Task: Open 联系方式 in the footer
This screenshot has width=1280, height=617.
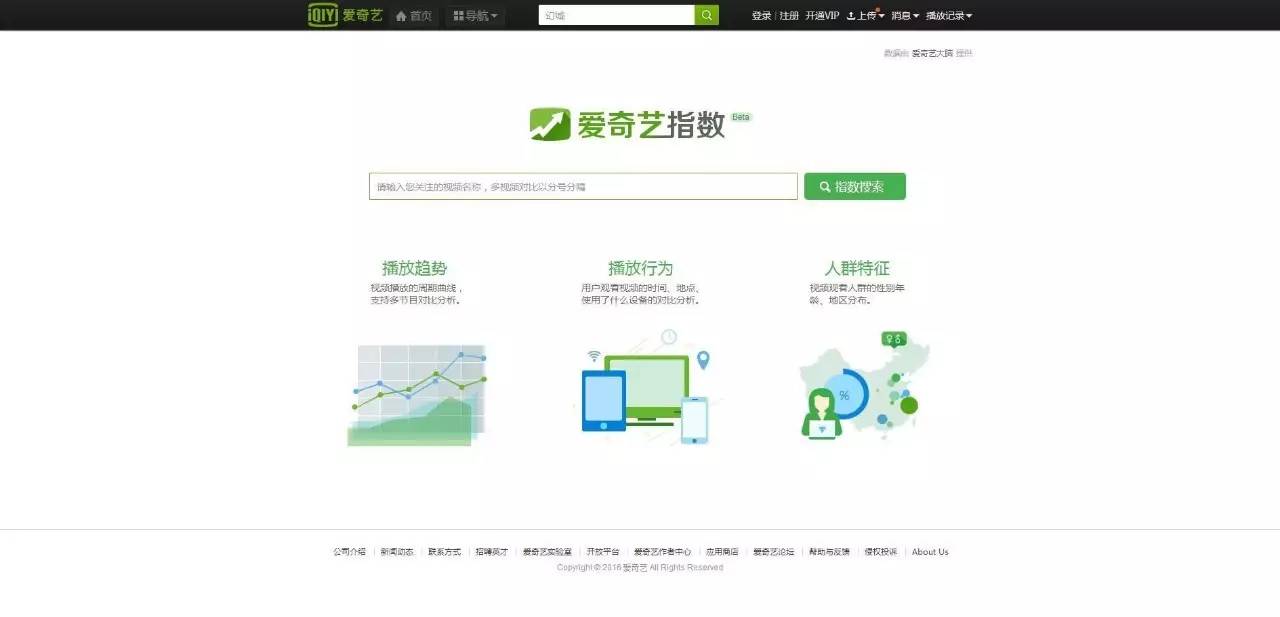Action: point(445,552)
